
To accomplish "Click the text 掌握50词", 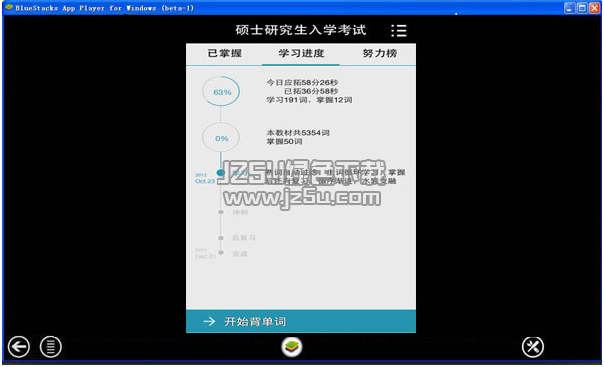I will pos(284,142).
